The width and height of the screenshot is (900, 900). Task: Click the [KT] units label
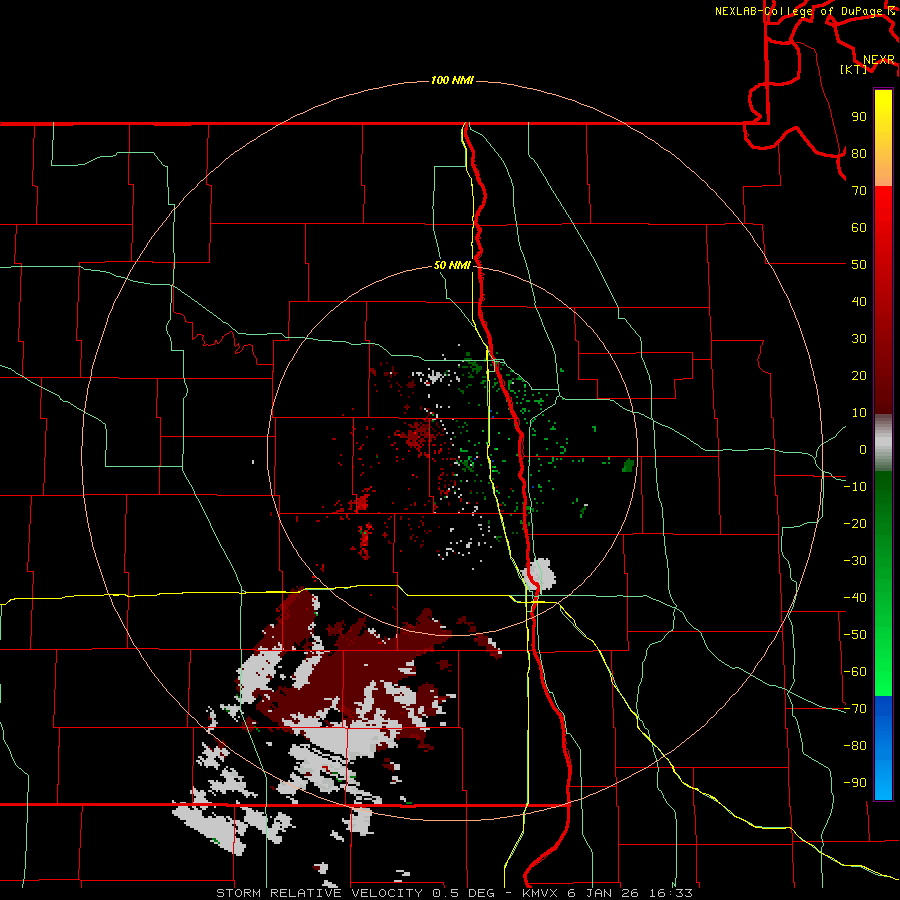click(854, 69)
